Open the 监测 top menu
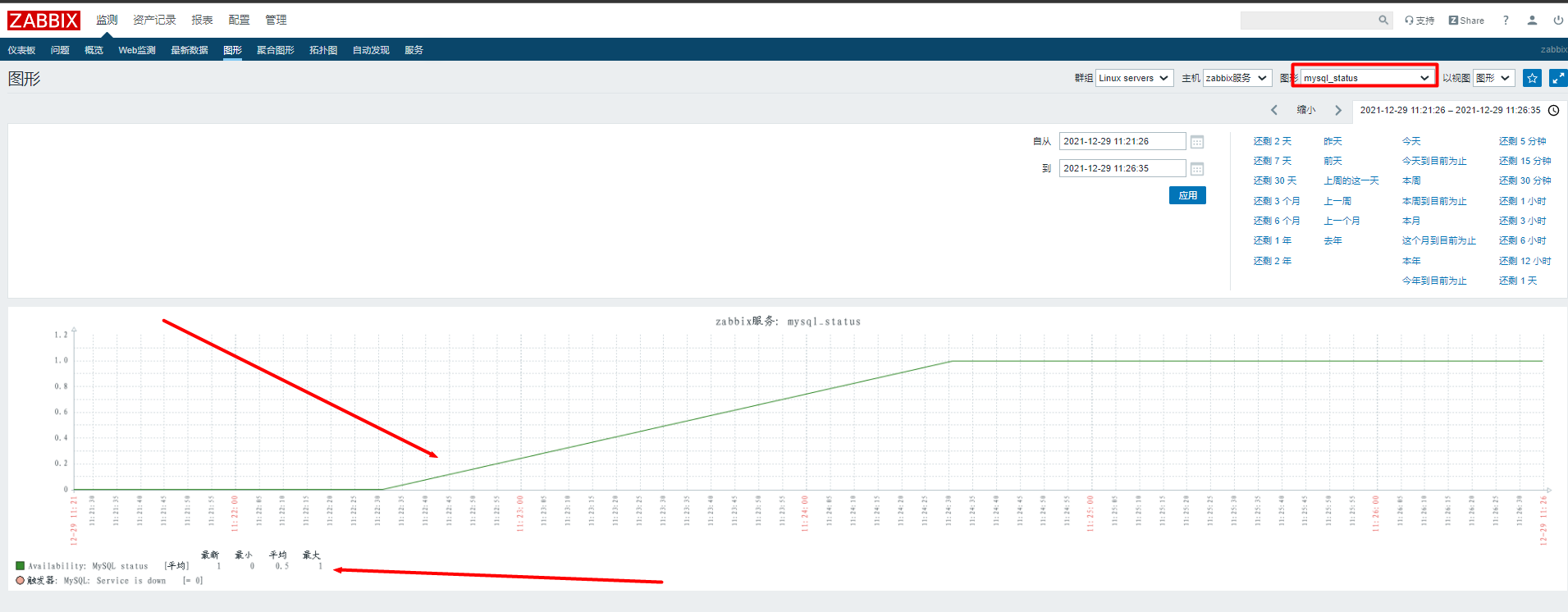The width and height of the screenshot is (1568, 612). (x=107, y=20)
